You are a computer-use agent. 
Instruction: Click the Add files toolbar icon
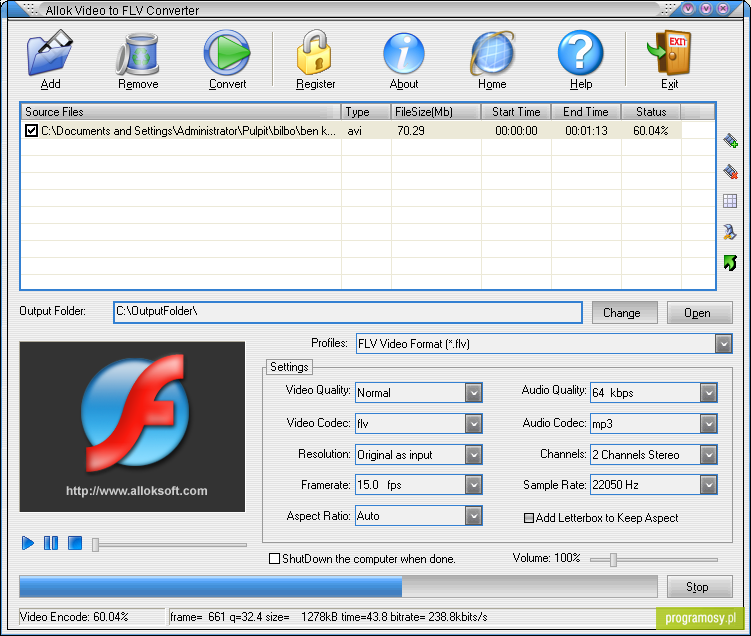[50, 53]
